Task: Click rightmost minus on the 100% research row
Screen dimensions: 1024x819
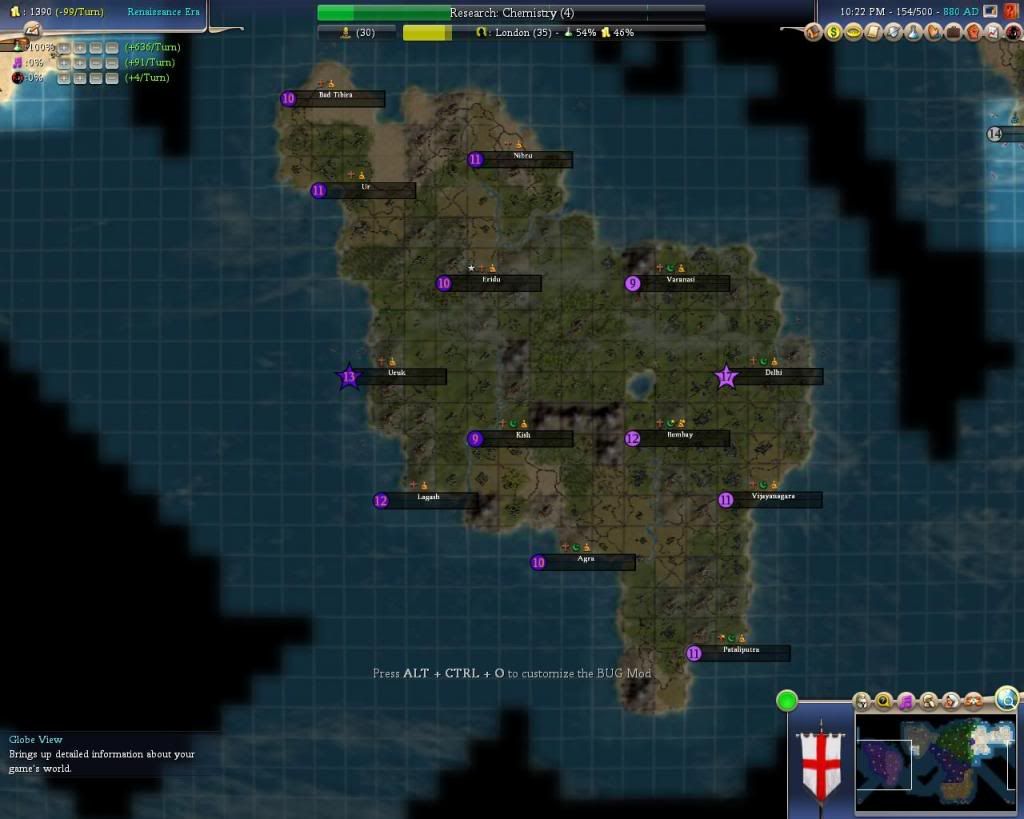Action: tap(112, 48)
